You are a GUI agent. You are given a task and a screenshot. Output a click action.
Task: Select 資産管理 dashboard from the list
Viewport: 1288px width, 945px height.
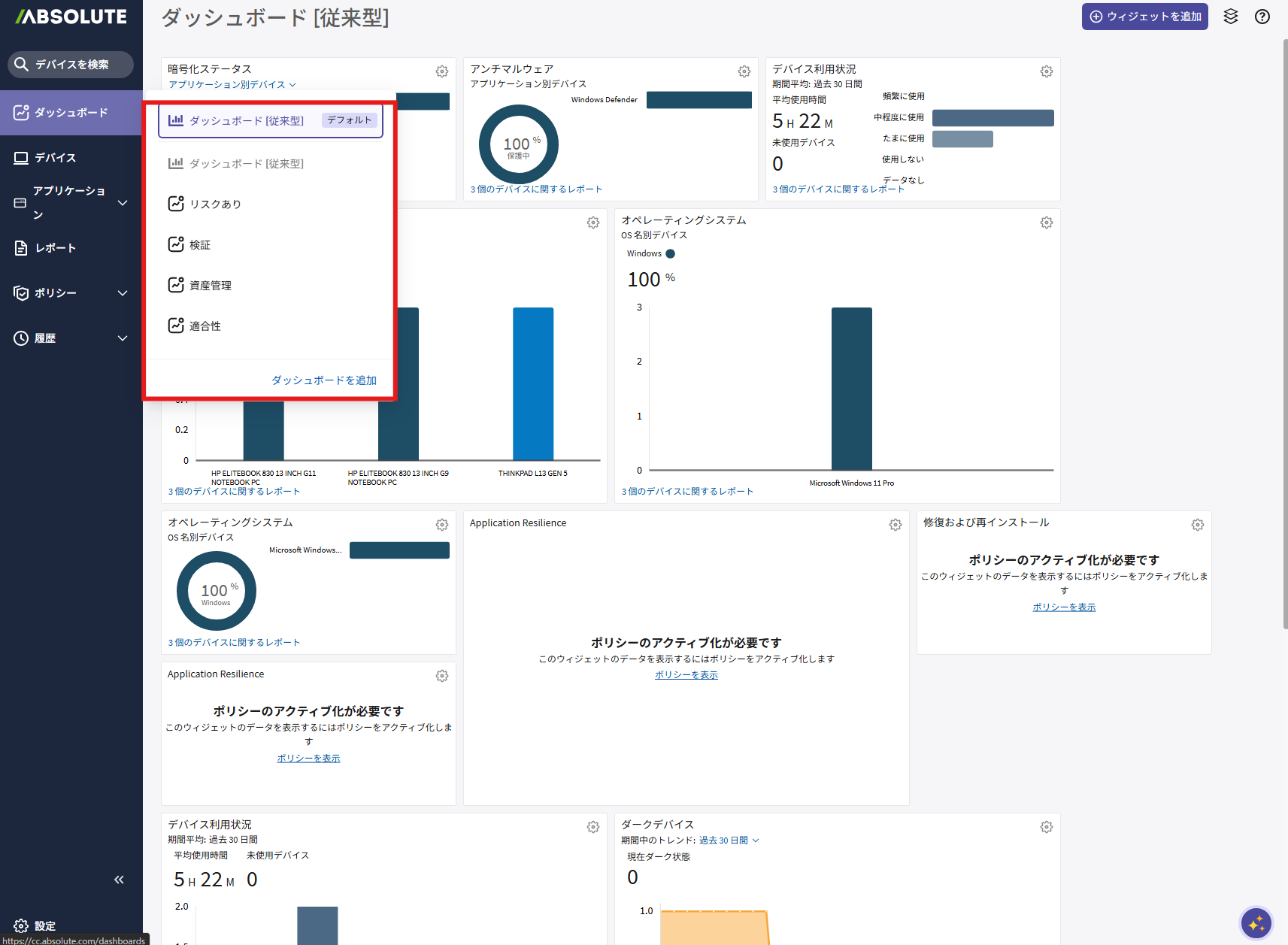[210, 286]
